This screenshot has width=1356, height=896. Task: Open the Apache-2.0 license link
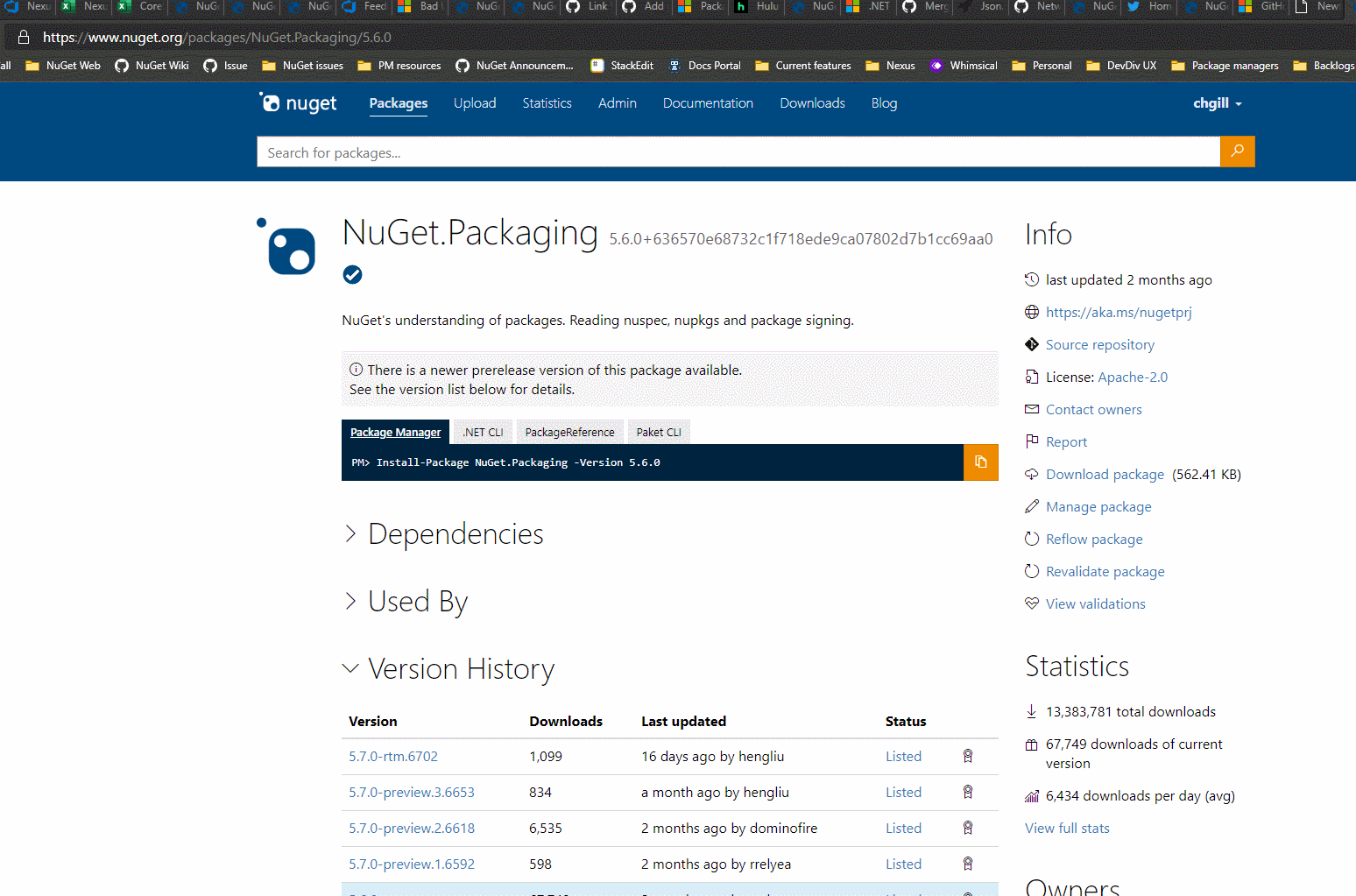point(1133,377)
